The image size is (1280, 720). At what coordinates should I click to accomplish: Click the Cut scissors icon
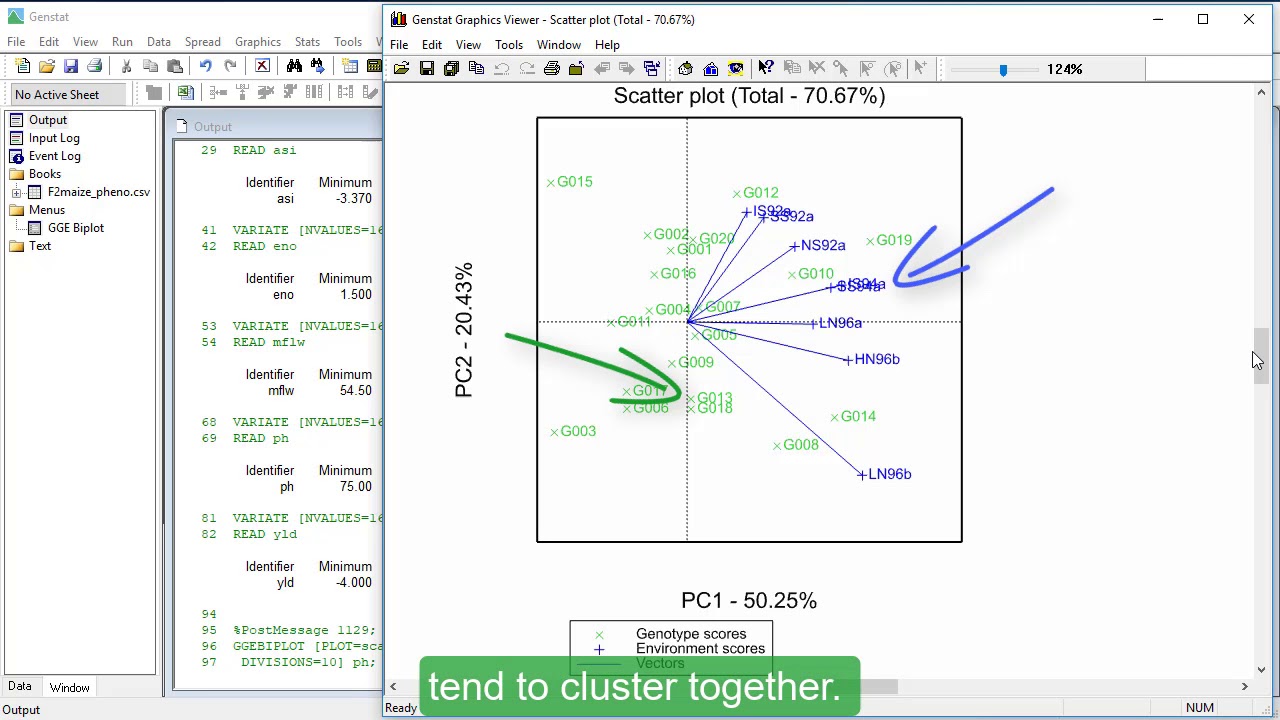(x=127, y=66)
